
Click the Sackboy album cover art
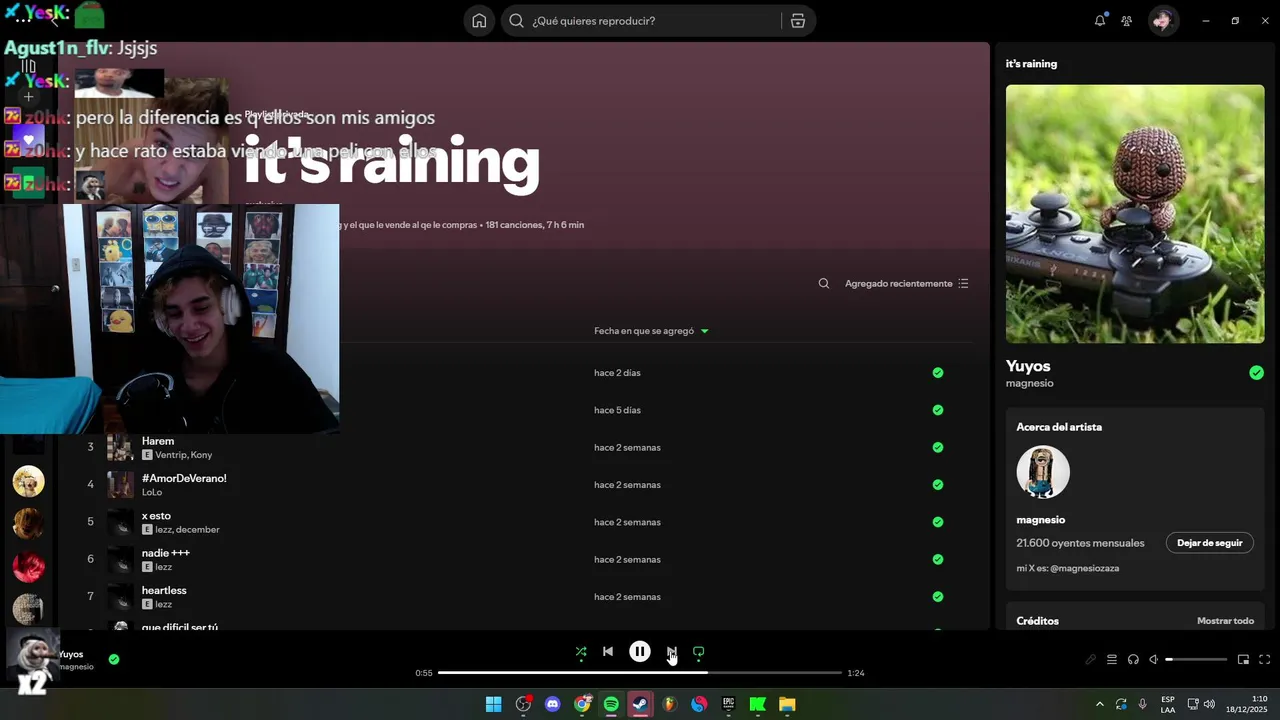(1135, 214)
